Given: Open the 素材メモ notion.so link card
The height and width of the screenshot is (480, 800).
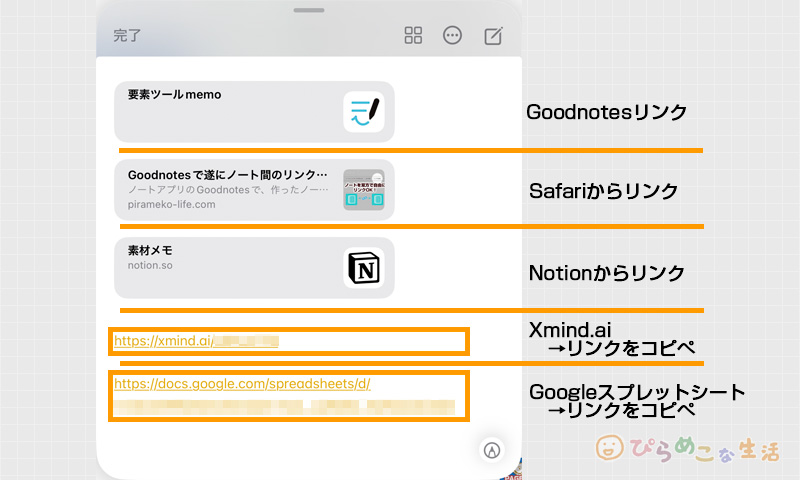Looking at the screenshot, I should point(254,268).
